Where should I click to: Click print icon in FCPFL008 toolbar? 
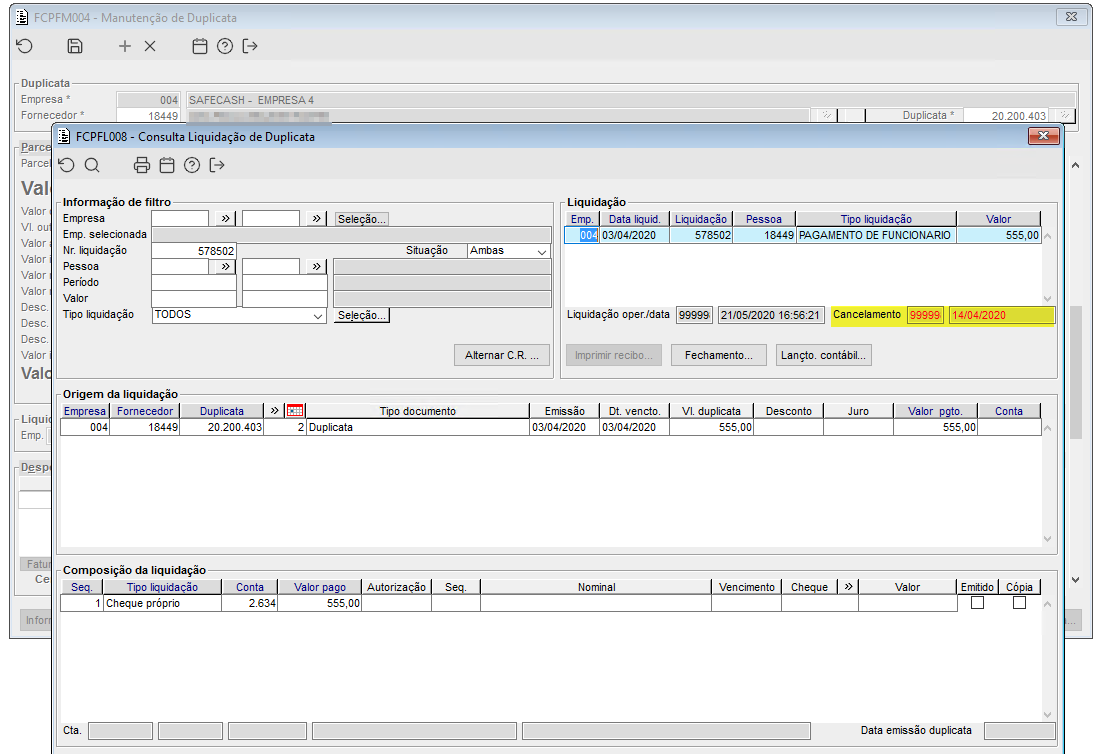click(x=142, y=165)
